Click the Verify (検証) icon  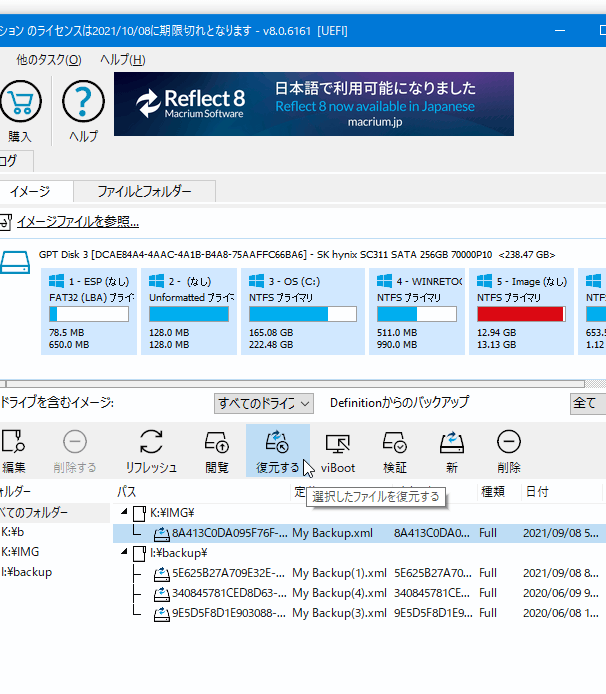[x=394, y=442]
